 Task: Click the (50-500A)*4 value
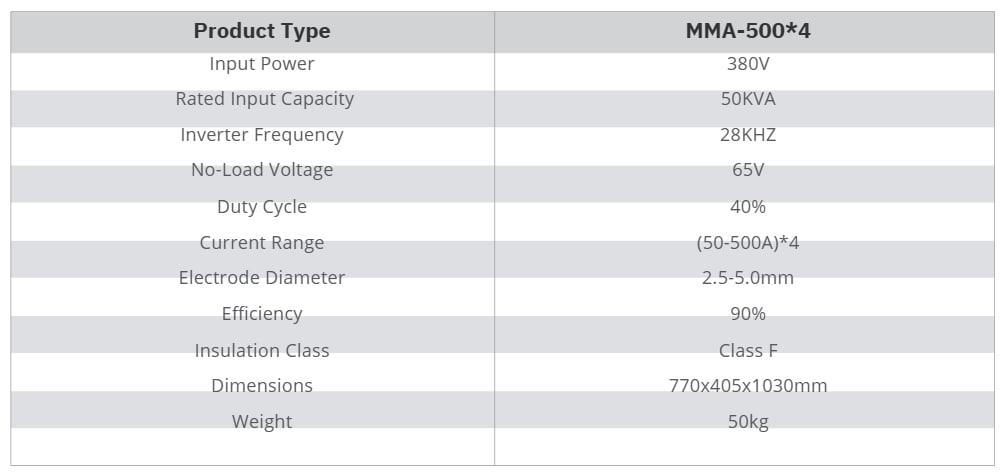tap(747, 242)
